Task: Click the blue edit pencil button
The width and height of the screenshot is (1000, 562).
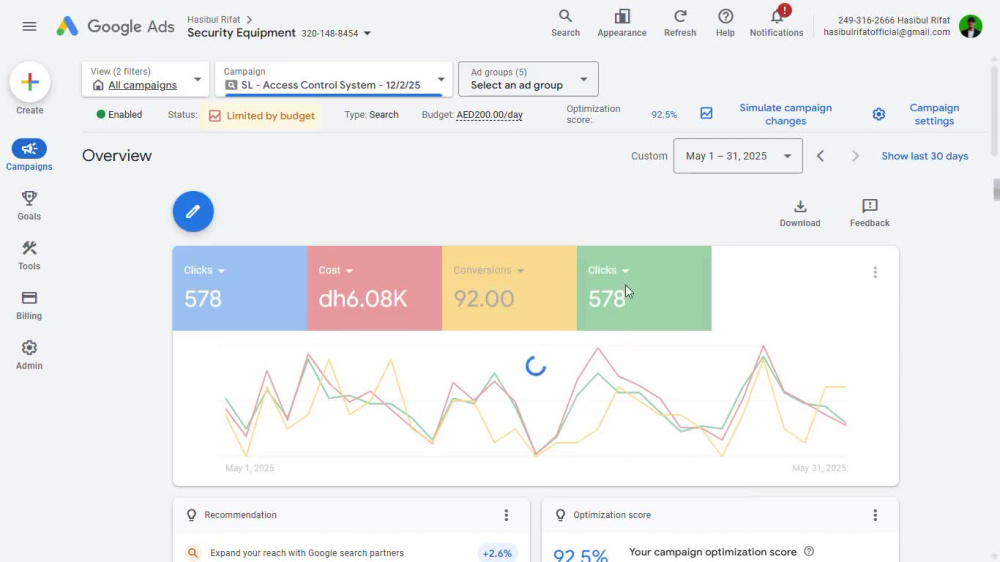Action: pos(193,211)
